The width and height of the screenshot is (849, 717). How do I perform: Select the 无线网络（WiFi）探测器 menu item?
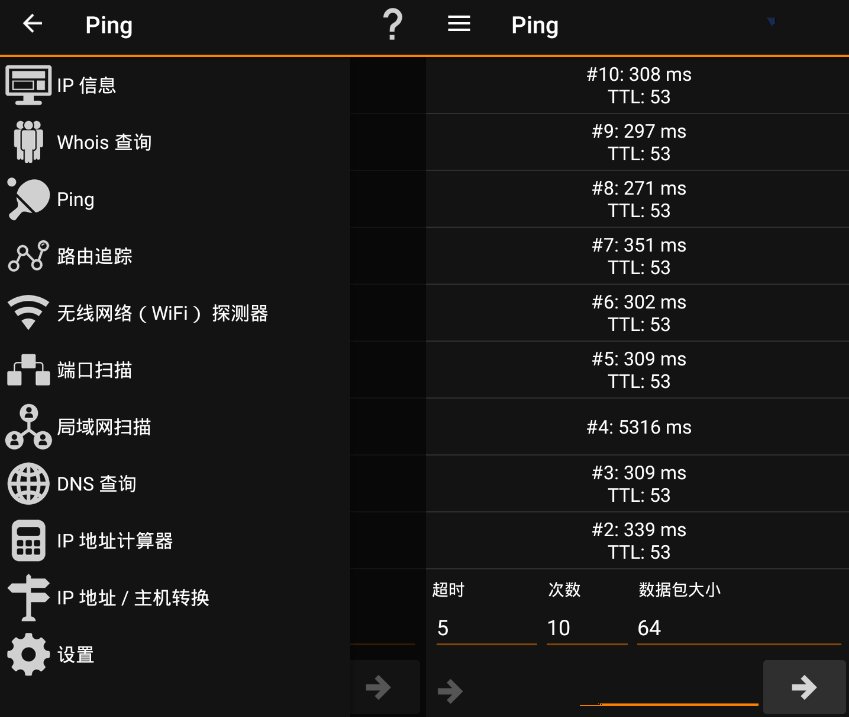tap(162, 313)
